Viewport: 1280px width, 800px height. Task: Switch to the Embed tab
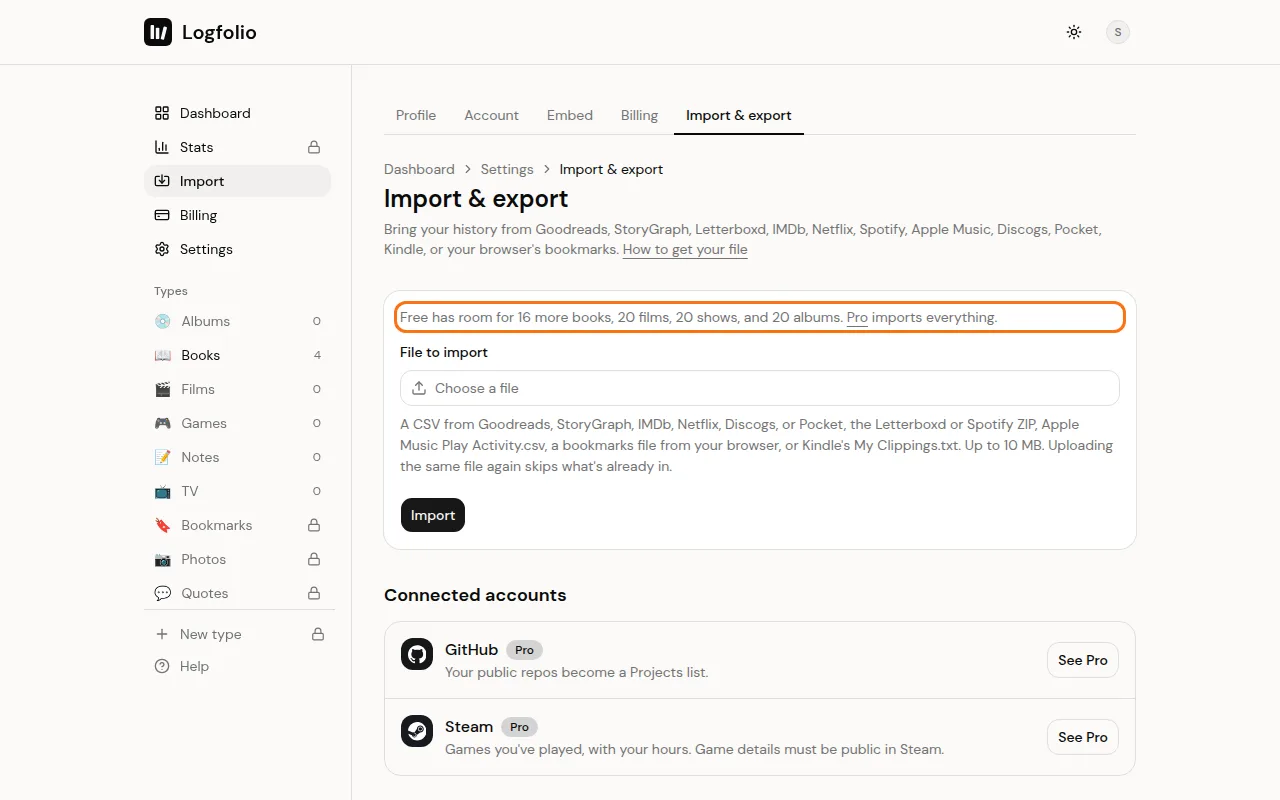[570, 115]
